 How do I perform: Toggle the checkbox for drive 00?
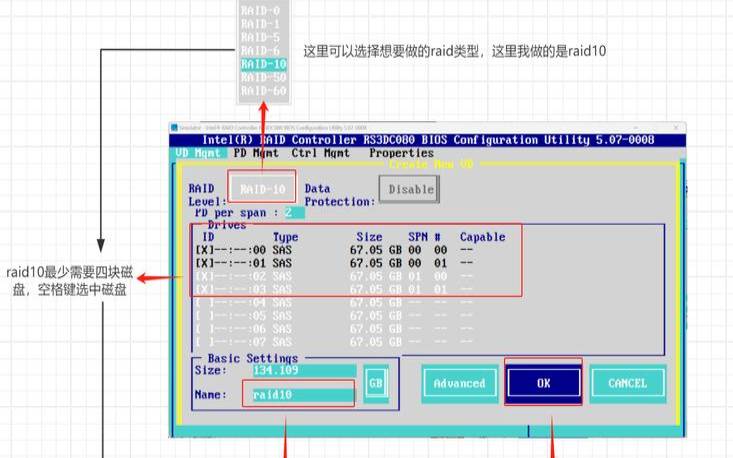click(x=204, y=250)
